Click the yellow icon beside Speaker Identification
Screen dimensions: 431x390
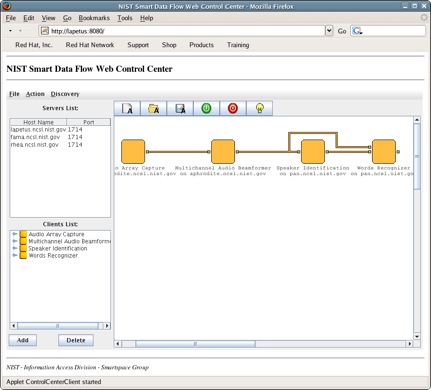23,248
